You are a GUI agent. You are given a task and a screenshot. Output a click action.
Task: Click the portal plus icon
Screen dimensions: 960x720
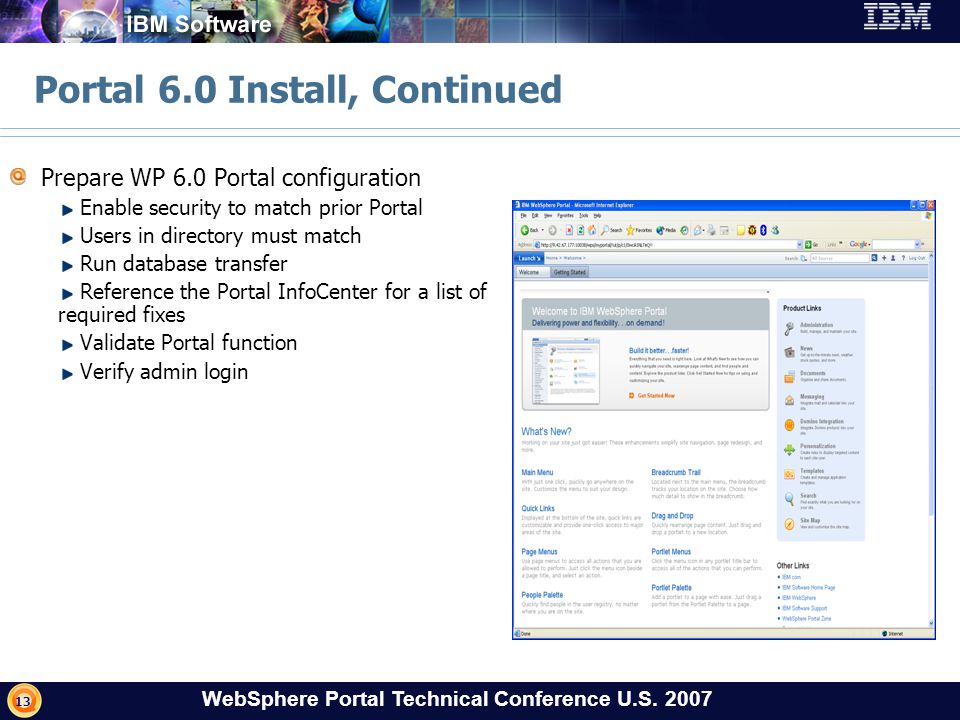pos(884,258)
